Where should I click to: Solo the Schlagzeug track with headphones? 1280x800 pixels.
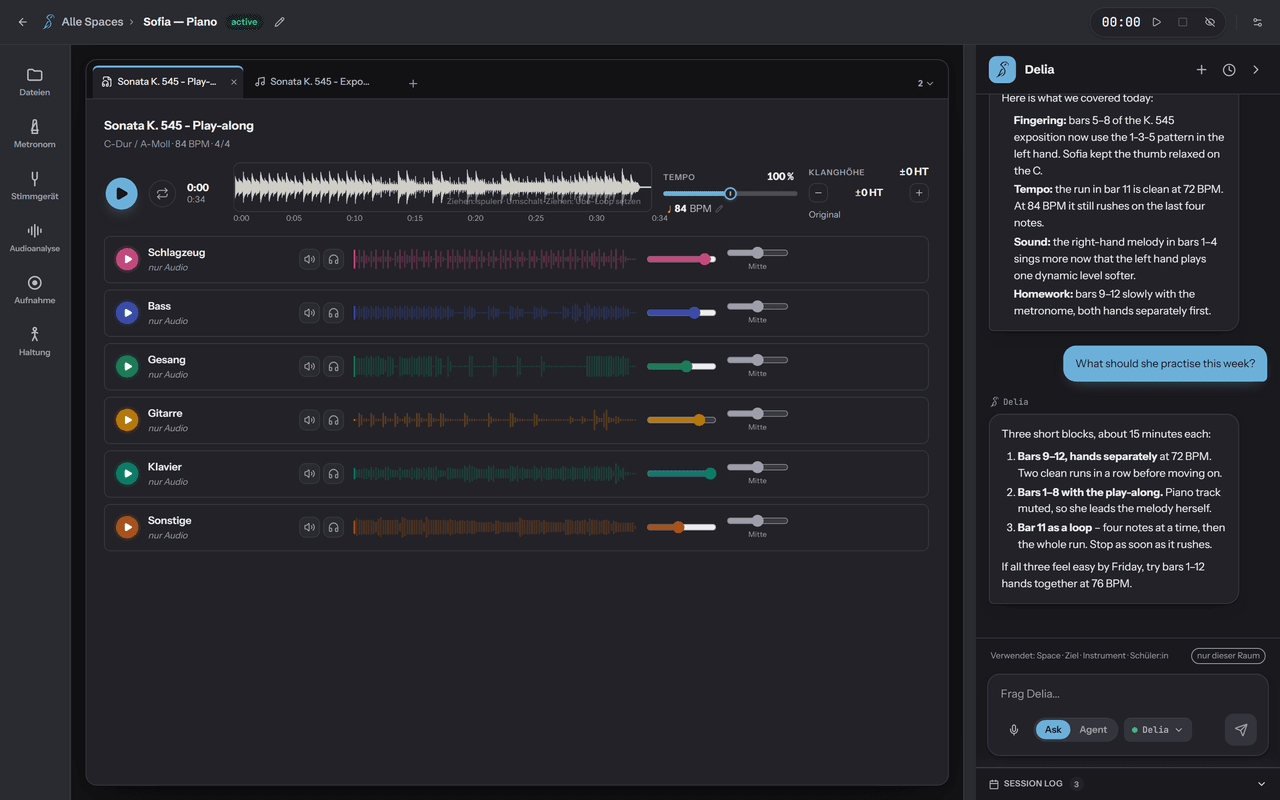[334, 259]
